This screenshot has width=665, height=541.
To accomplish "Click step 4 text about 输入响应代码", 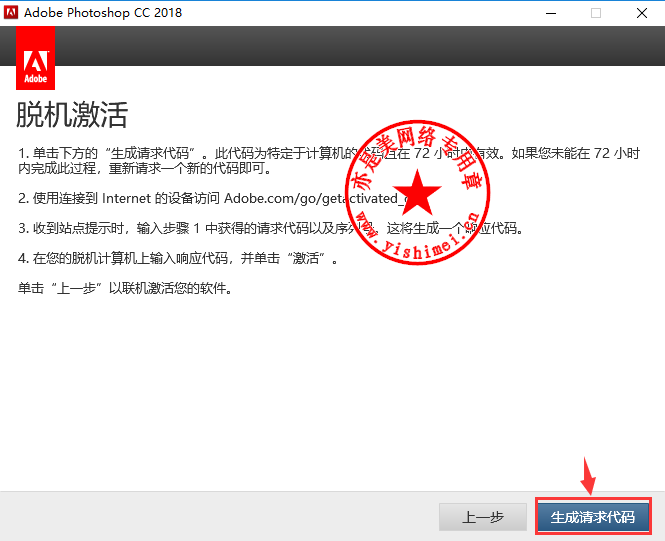I will [x=178, y=258].
